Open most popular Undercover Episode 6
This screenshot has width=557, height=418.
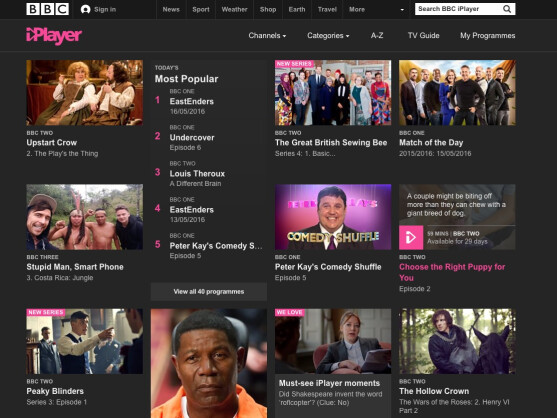(192, 138)
